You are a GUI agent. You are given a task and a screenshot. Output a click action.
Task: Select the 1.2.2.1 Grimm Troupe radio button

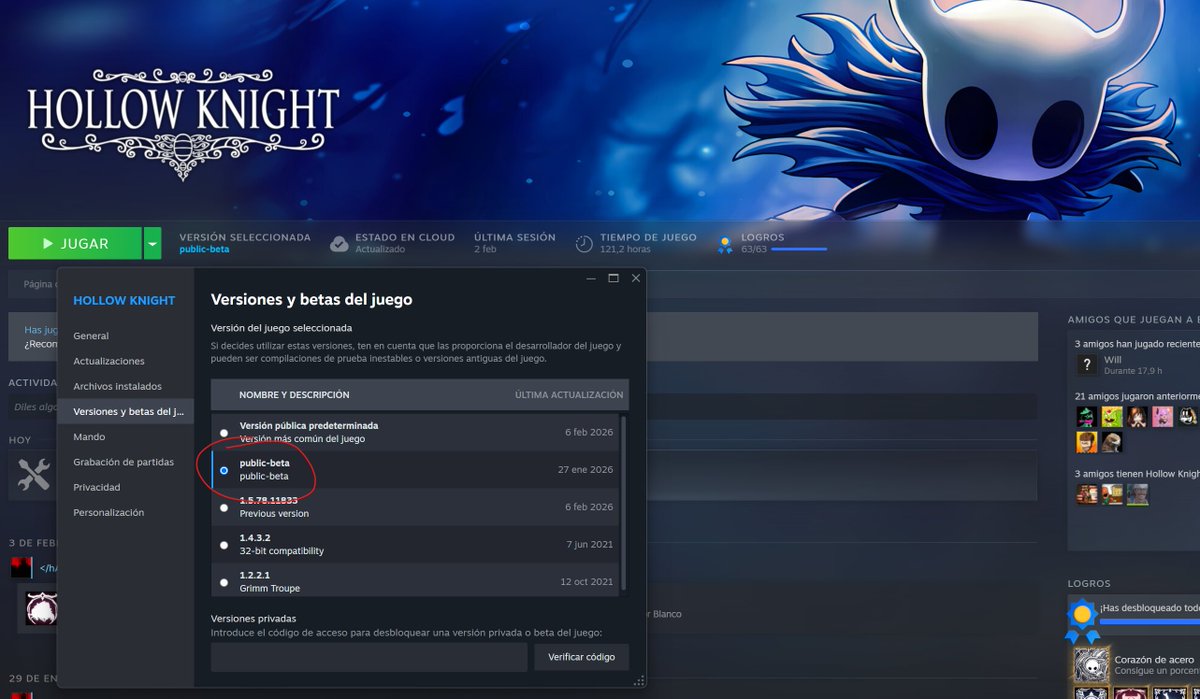tap(224, 582)
